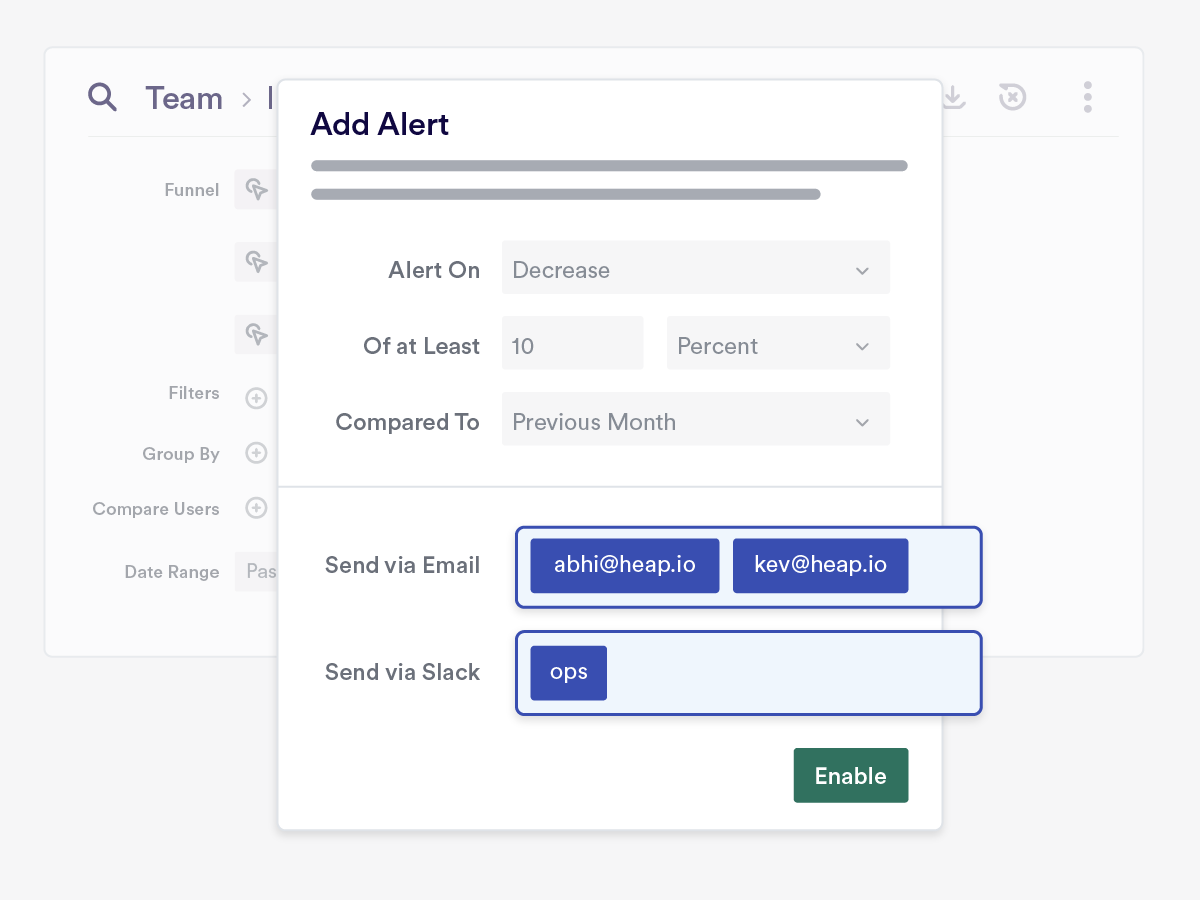Viewport: 1200px width, 900px height.
Task: Click the Date Range field
Action: (259, 571)
